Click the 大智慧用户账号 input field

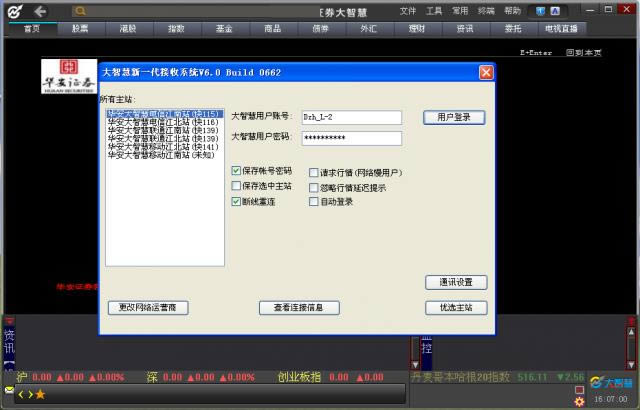(x=352, y=117)
